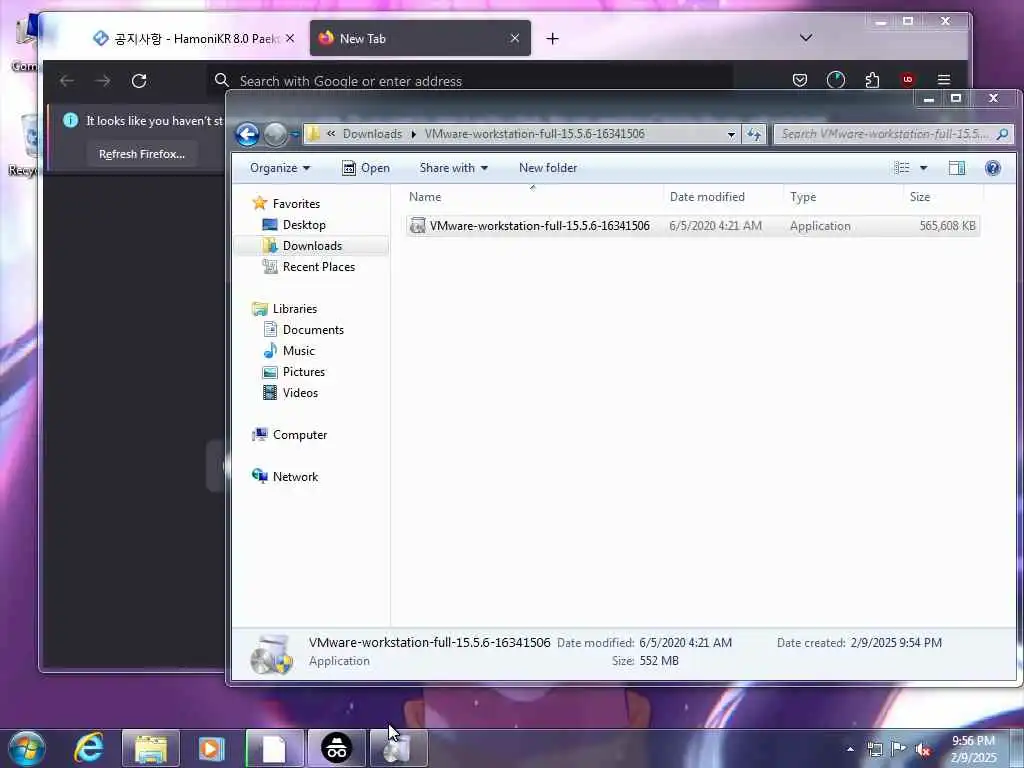This screenshot has height=768, width=1024.
Task: Click Downloads in the address breadcrumb
Action: click(x=372, y=134)
